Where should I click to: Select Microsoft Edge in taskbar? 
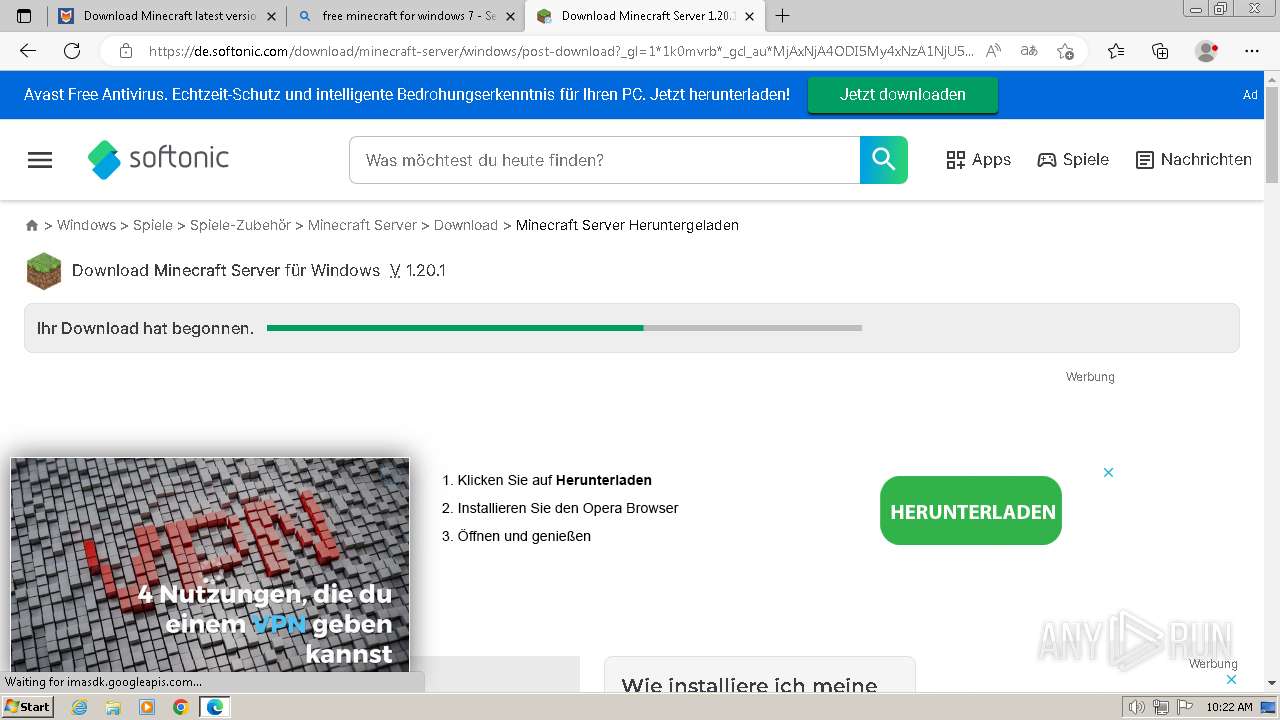pos(215,707)
